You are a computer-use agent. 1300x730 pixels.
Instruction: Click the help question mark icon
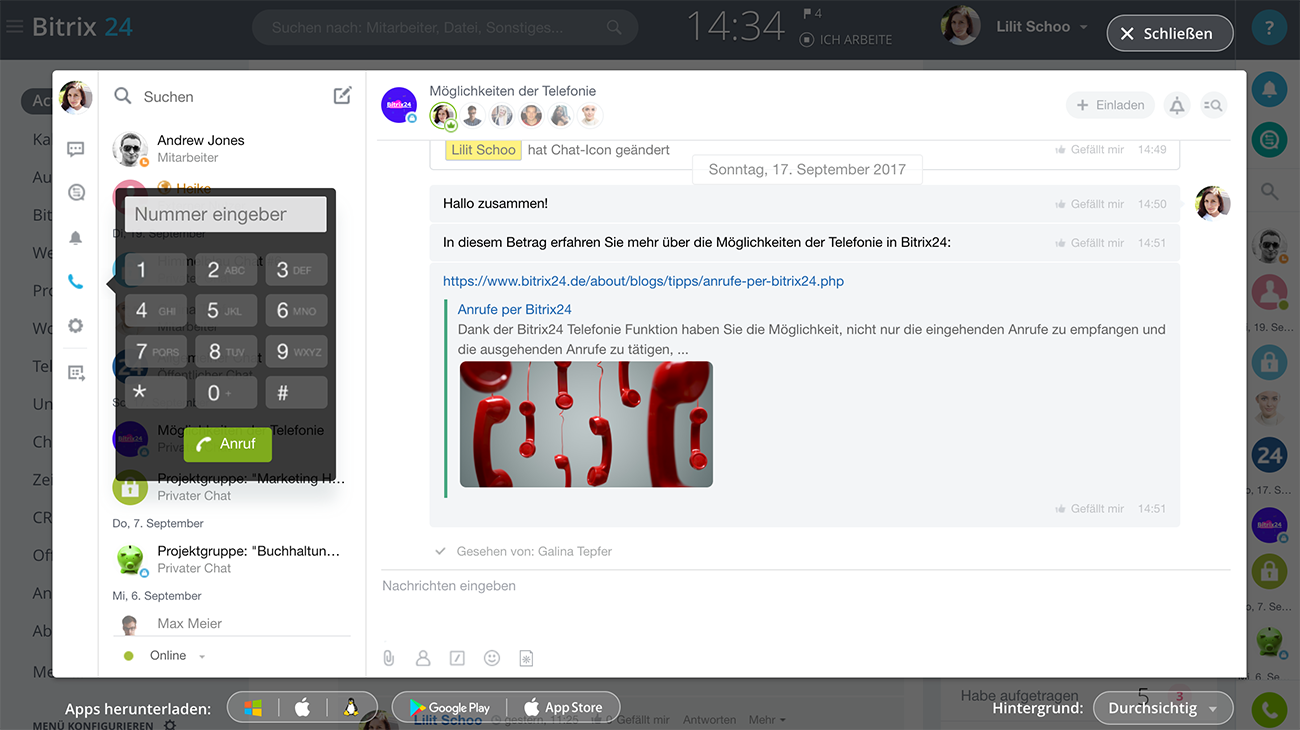click(1269, 29)
